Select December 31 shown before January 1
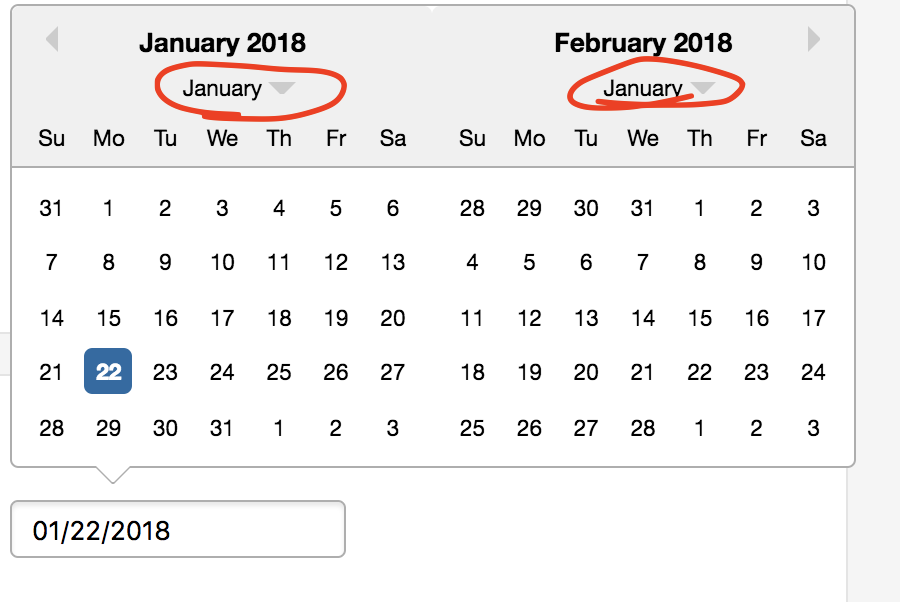Image resolution: width=900 pixels, height=602 pixels. pyautogui.click(x=51, y=208)
